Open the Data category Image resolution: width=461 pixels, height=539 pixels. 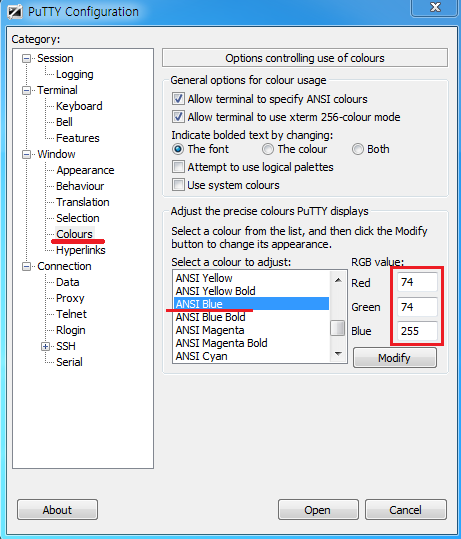point(68,282)
